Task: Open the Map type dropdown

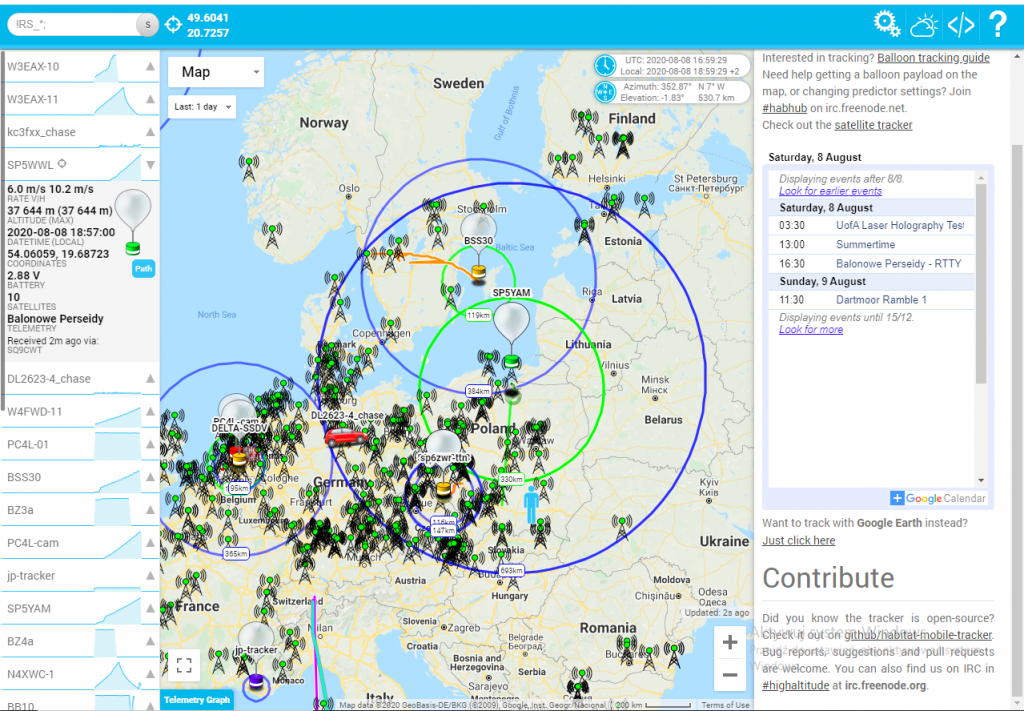Action: pyautogui.click(x=216, y=72)
